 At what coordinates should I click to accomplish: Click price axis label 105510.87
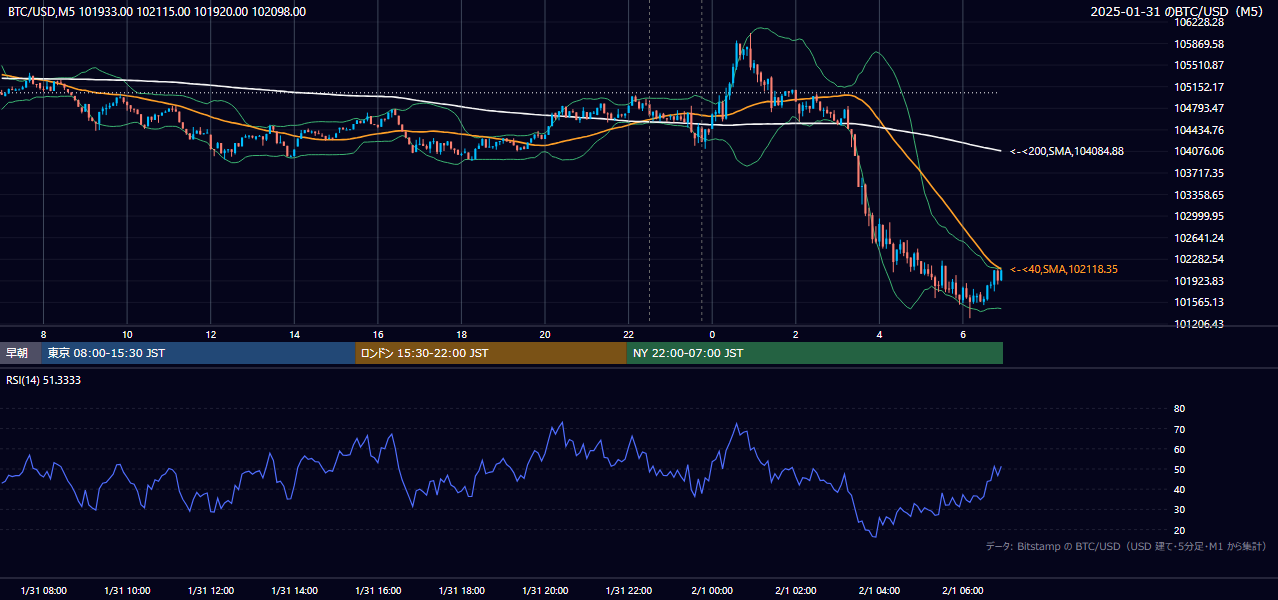(1200, 65)
